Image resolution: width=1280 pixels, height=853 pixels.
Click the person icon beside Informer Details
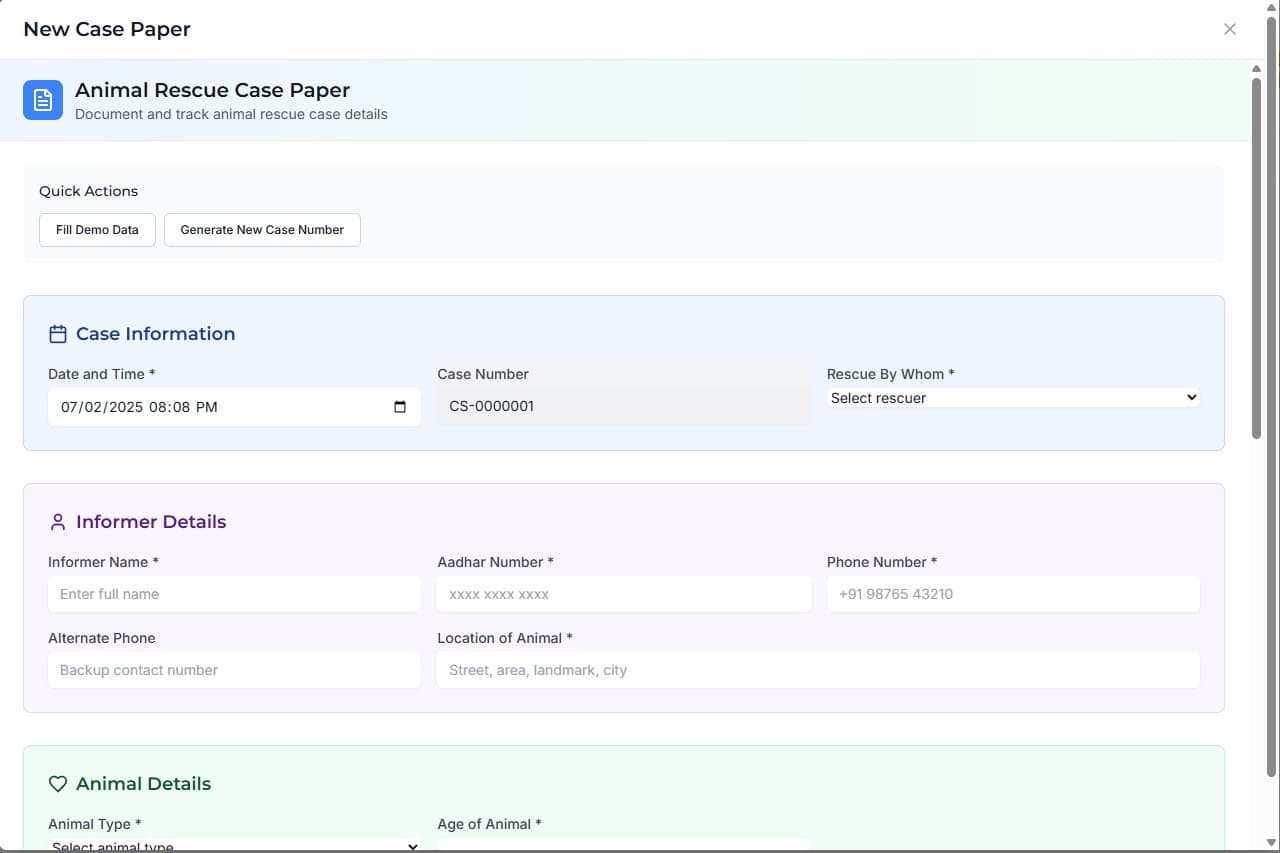(58, 522)
